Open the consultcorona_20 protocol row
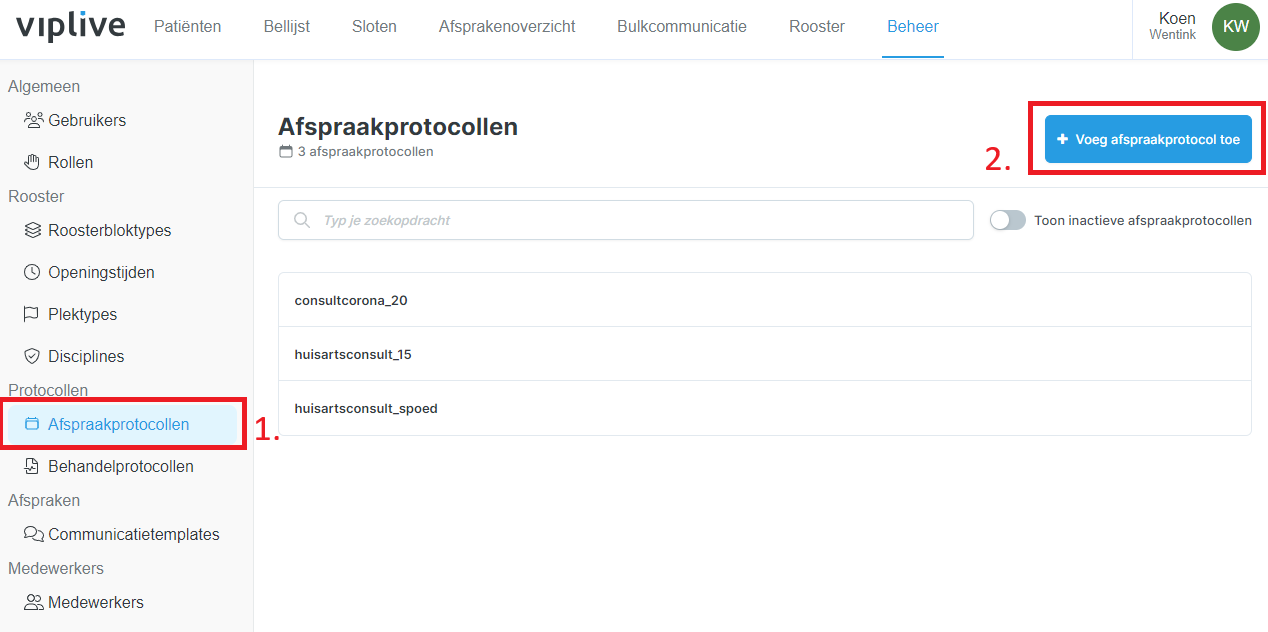 pyautogui.click(x=764, y=300)
